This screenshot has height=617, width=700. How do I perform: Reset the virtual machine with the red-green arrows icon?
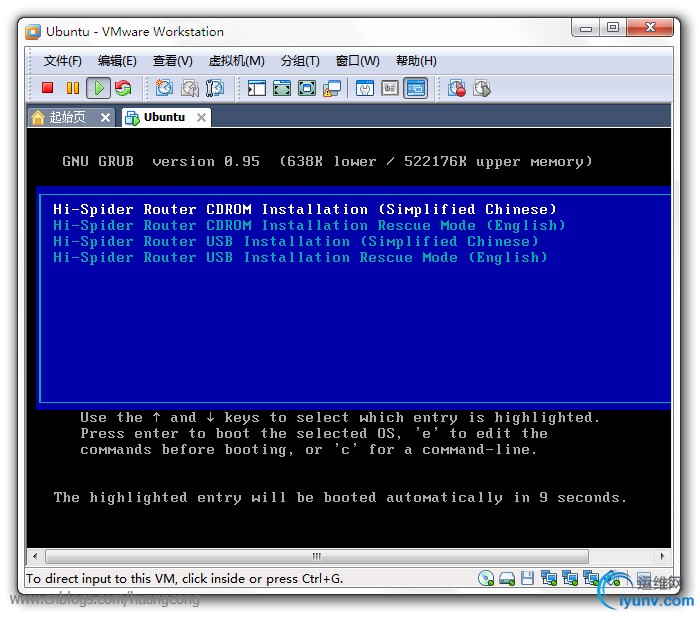(x=123, y=88)
